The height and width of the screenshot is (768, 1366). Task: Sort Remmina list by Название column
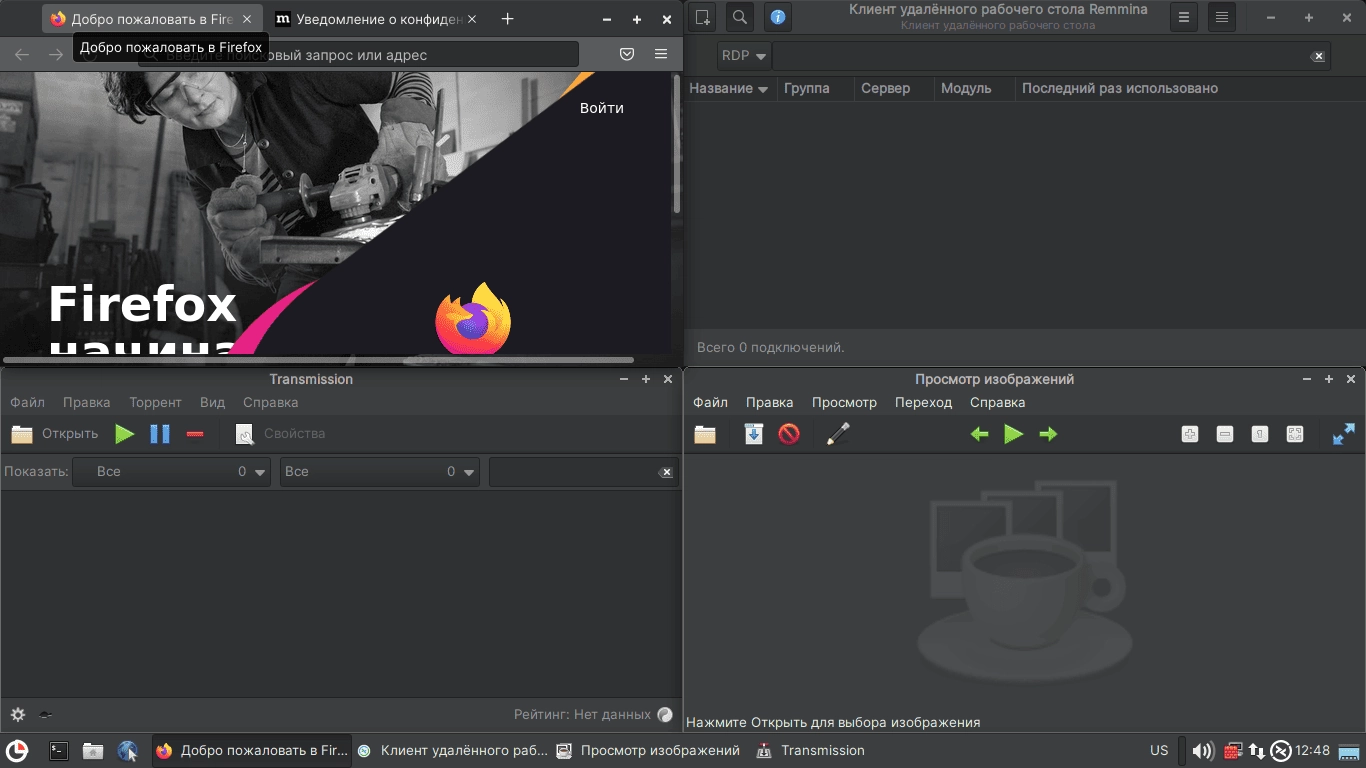729,88
